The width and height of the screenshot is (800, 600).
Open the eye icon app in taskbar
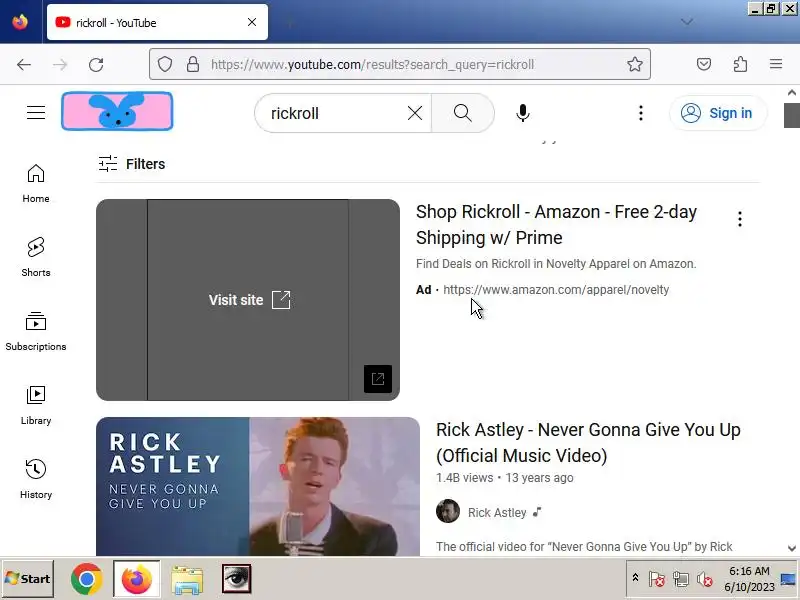(x=236, y=579)
